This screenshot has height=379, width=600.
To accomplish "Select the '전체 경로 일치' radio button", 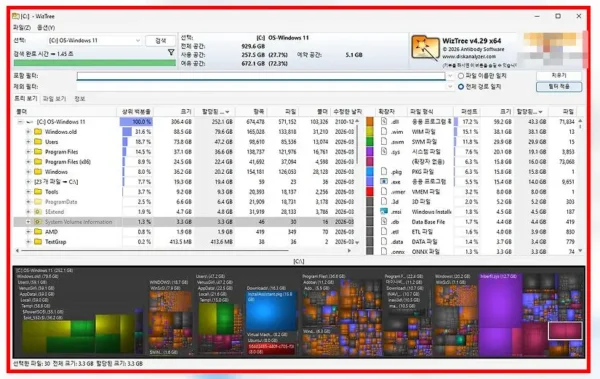I will coord(461,87).
